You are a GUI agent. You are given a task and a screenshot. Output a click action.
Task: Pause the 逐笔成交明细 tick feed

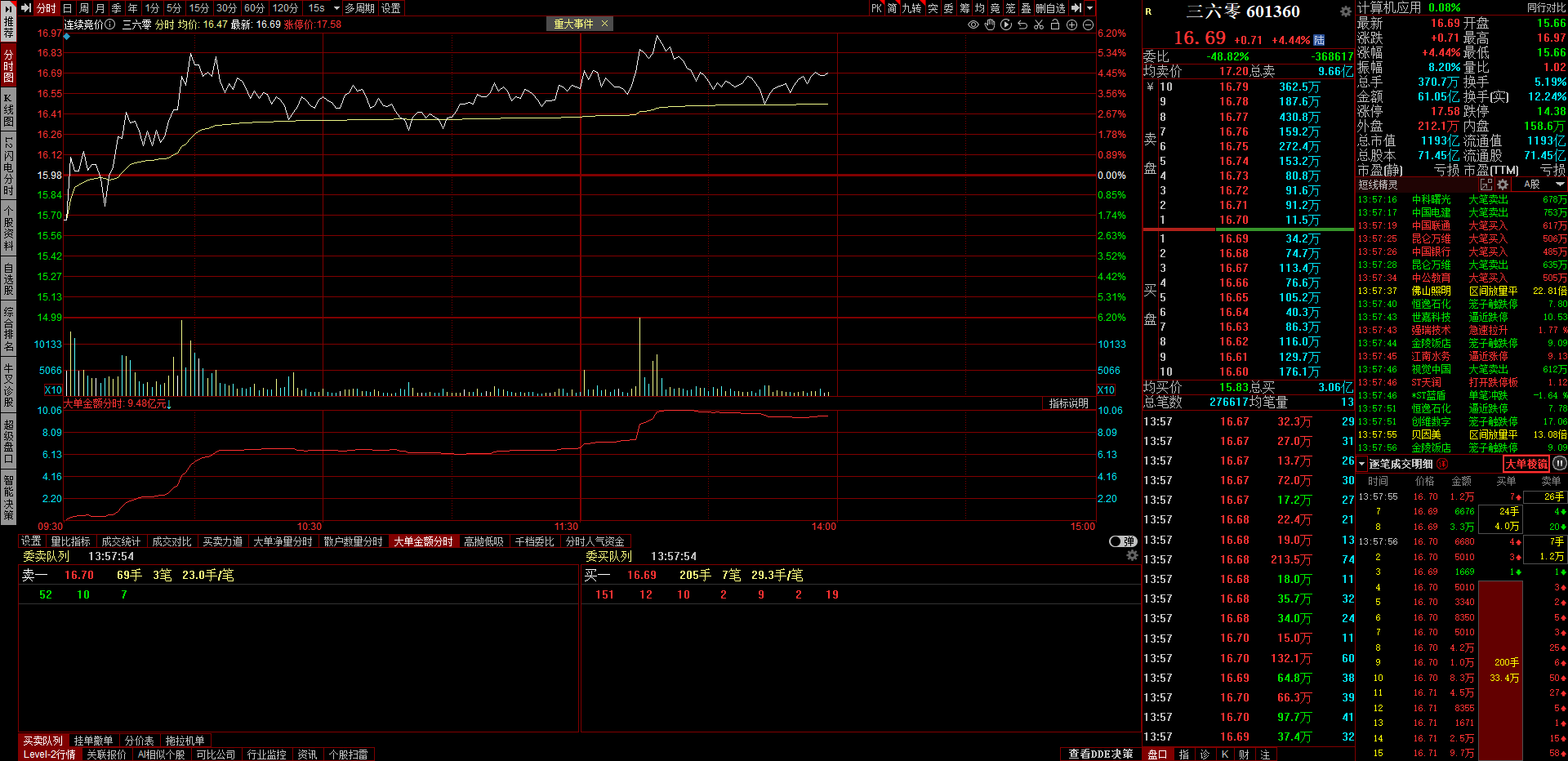pos(1559,464)
